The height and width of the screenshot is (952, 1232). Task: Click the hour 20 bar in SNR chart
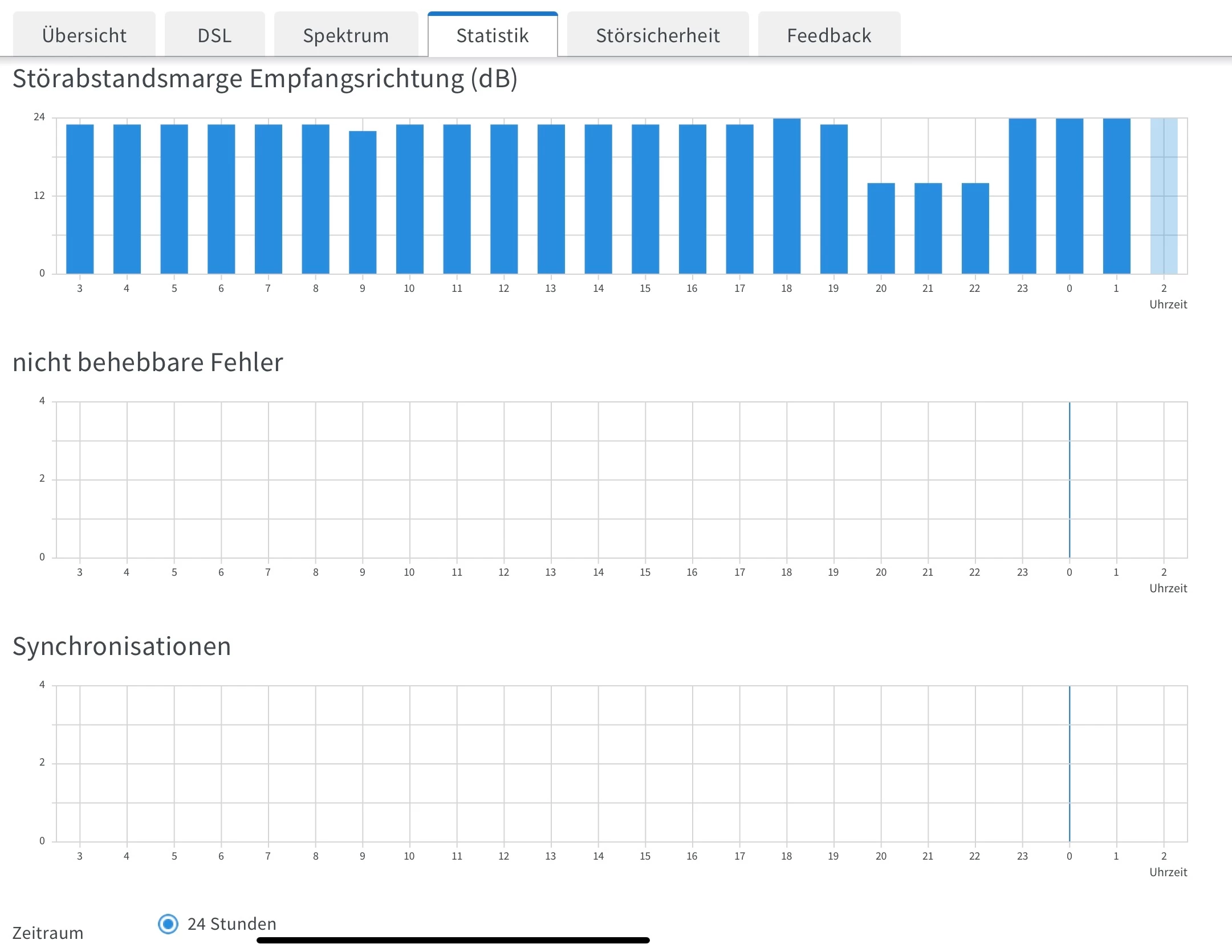click(881, 228)
